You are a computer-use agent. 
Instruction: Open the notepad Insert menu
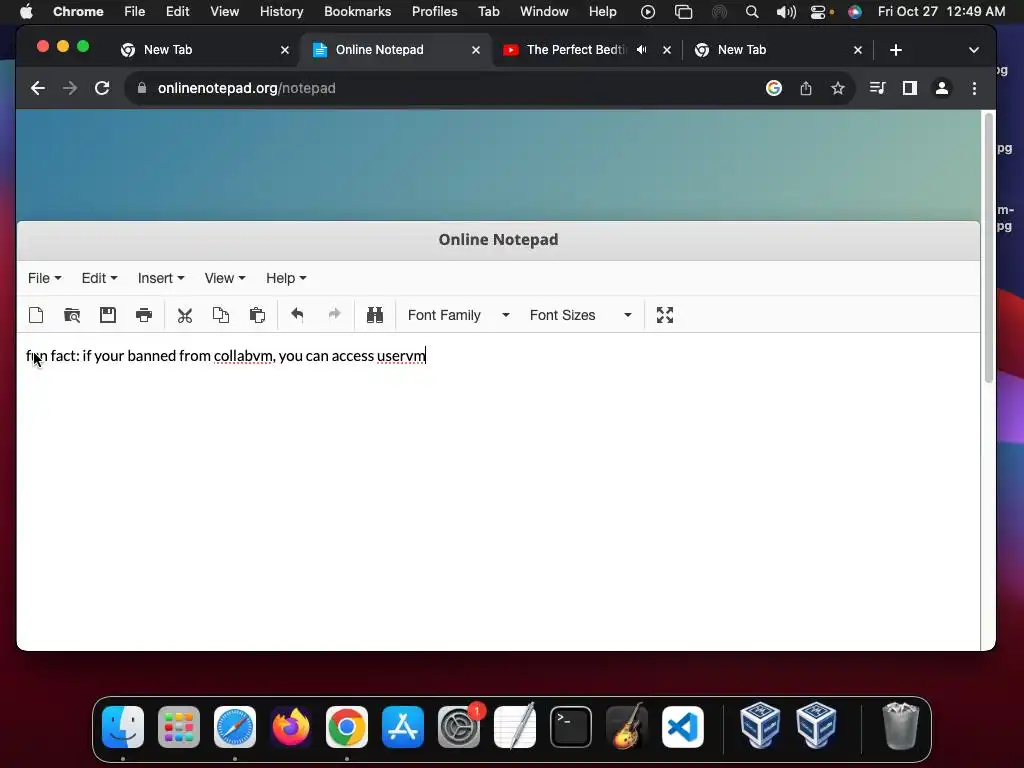point(161,278)
